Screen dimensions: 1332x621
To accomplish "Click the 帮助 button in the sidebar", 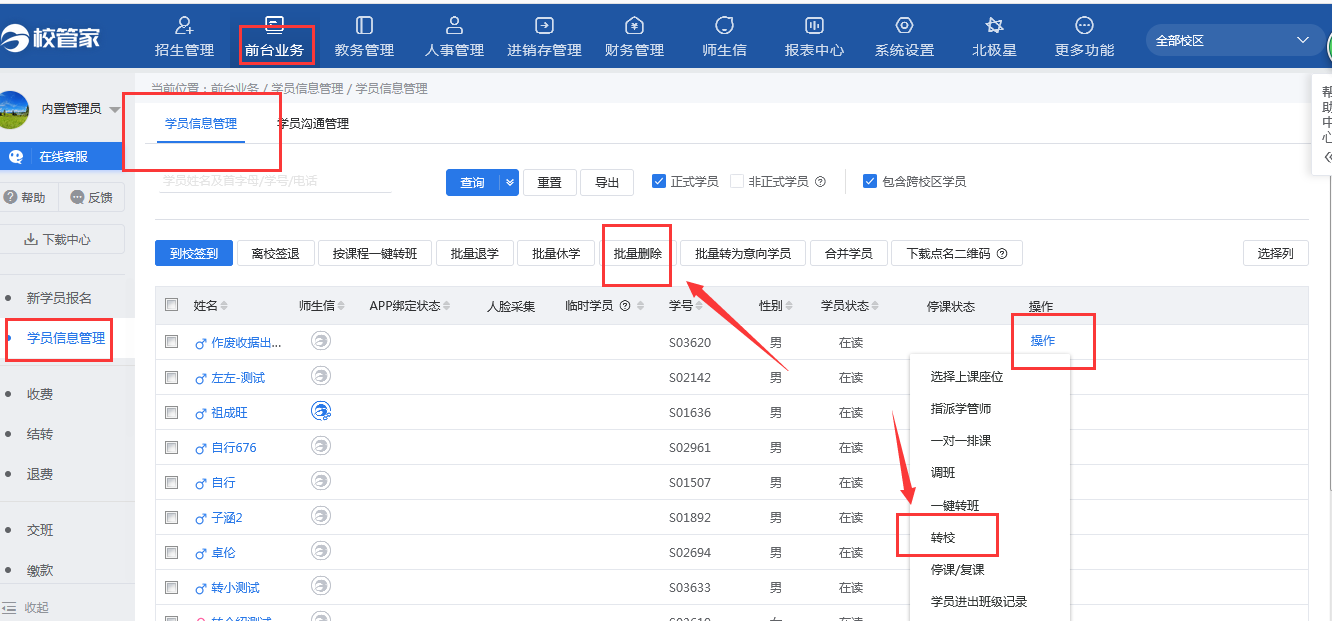I will [x=27, y=197].
